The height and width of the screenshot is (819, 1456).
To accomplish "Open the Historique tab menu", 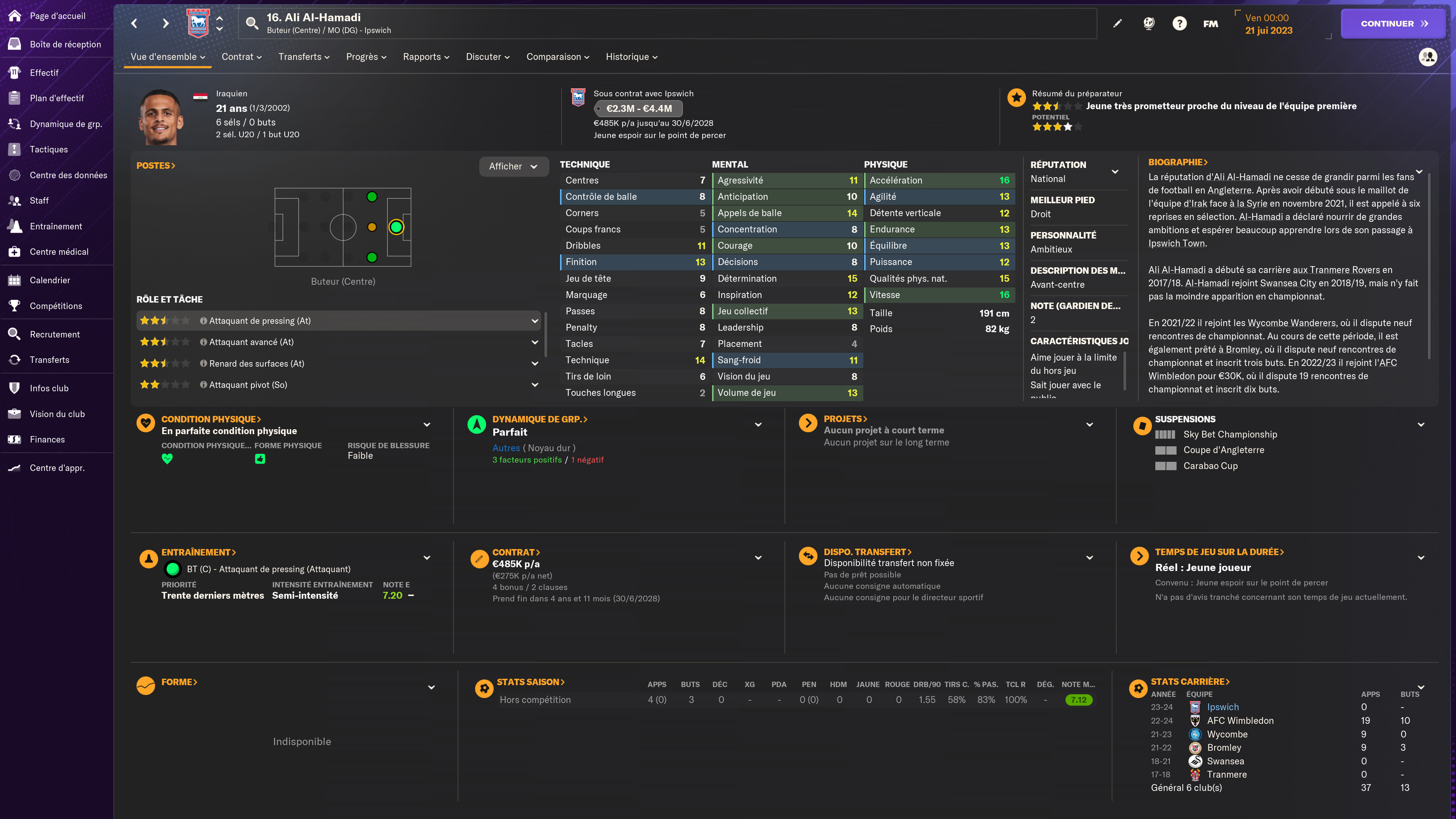I will (631, 56).
